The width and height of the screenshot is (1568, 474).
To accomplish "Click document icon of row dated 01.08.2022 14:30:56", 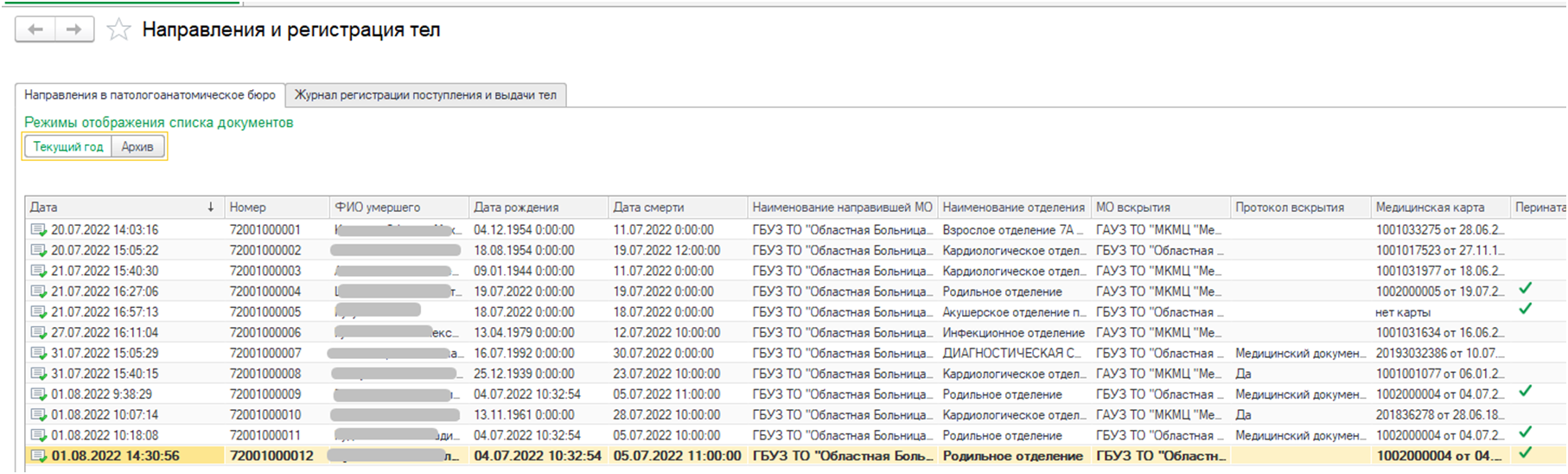I will tap(39, 456).
